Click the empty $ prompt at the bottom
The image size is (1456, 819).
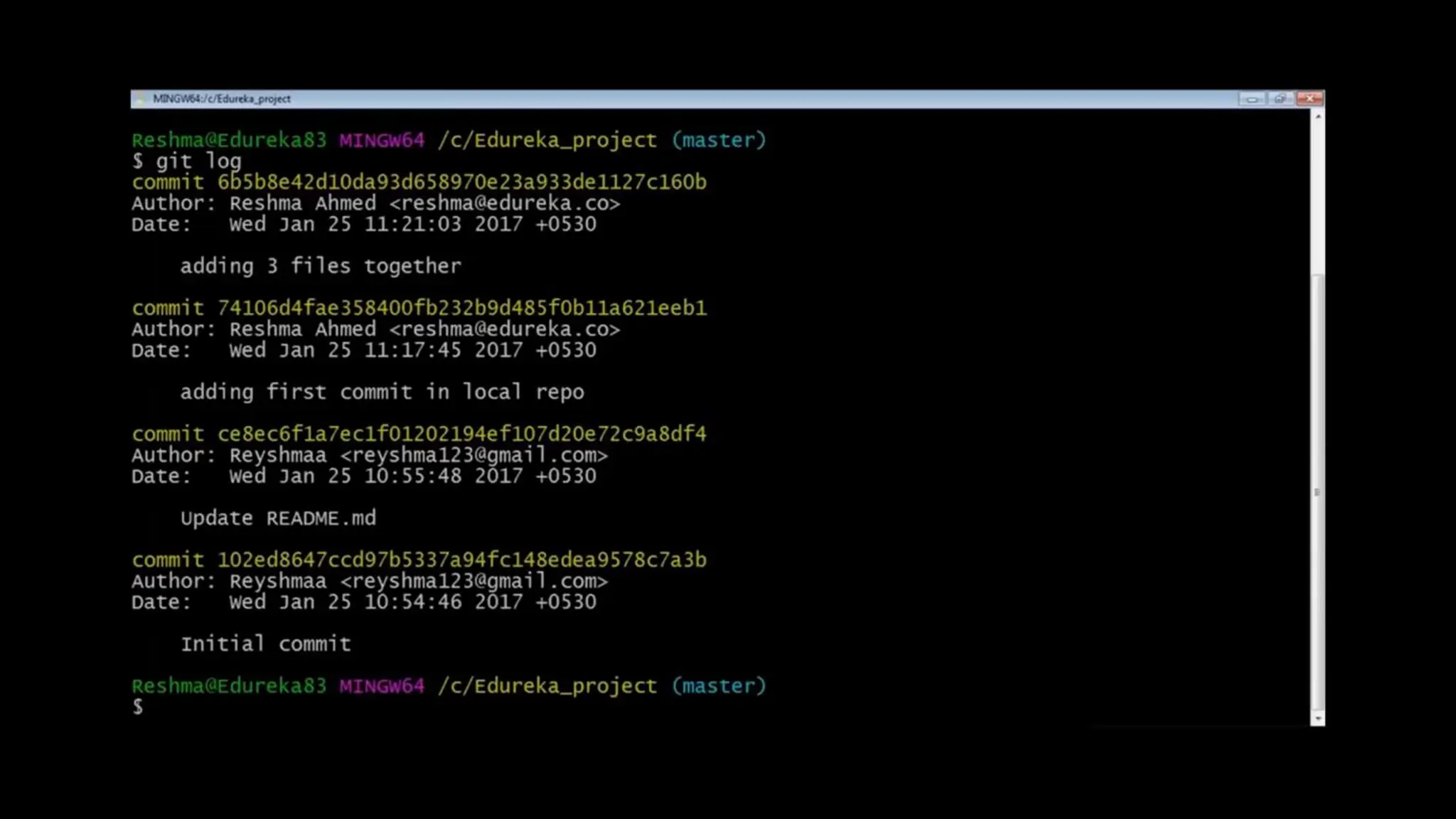click(137, 707)
